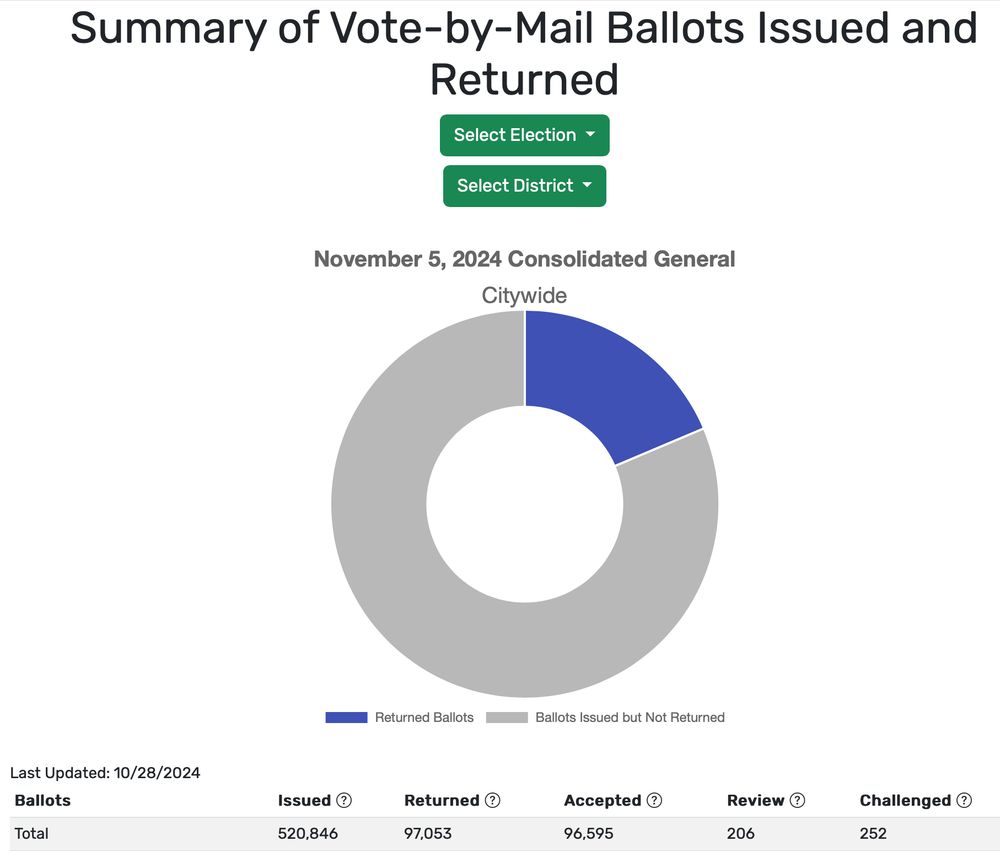Click the help icon next to Issued
This screenshot has width=1000, height=854.
344,800
